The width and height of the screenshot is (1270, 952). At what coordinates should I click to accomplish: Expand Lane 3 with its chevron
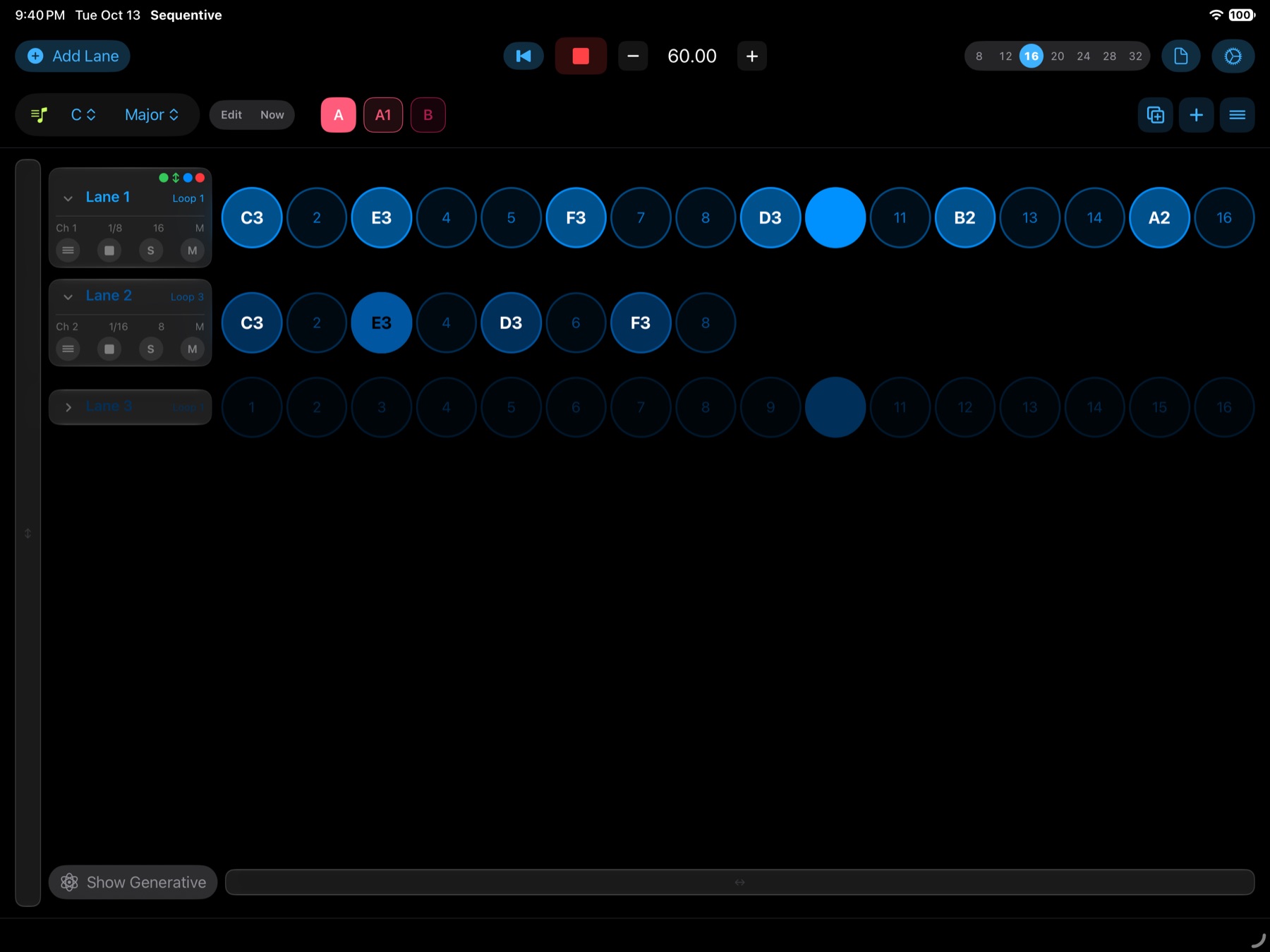coord(68,407)
